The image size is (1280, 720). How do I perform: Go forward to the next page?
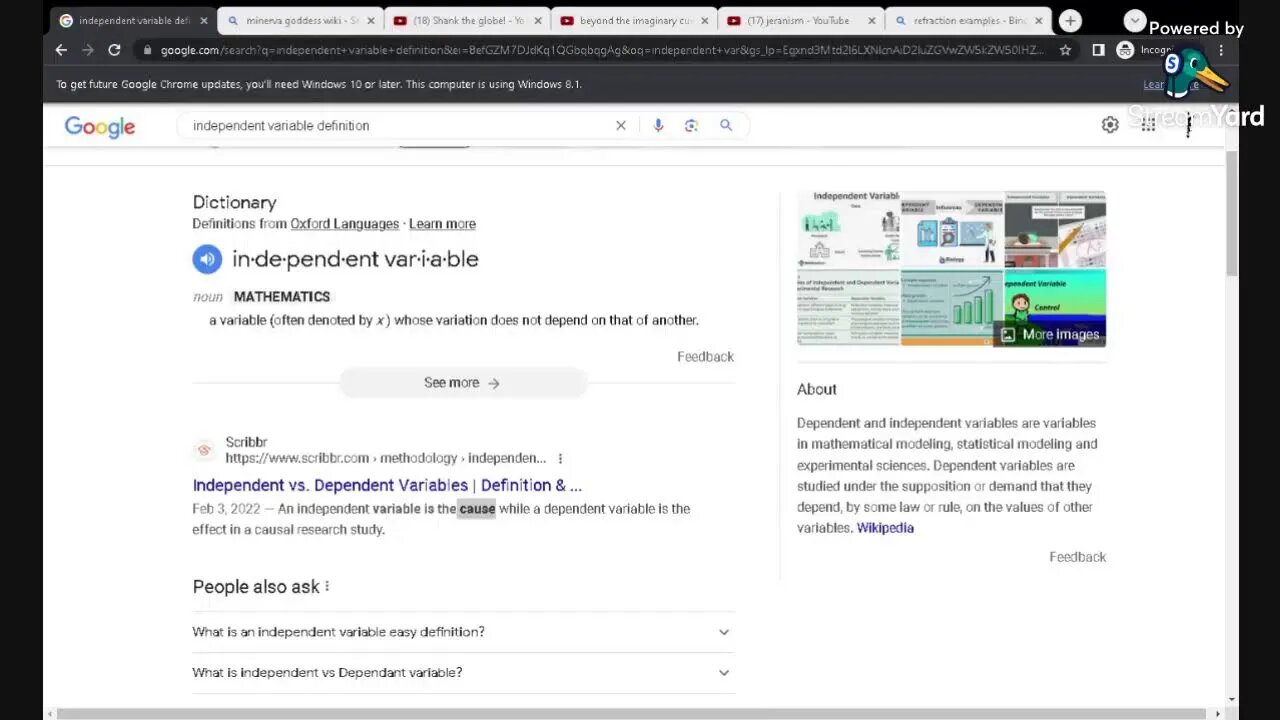[88, 50]
